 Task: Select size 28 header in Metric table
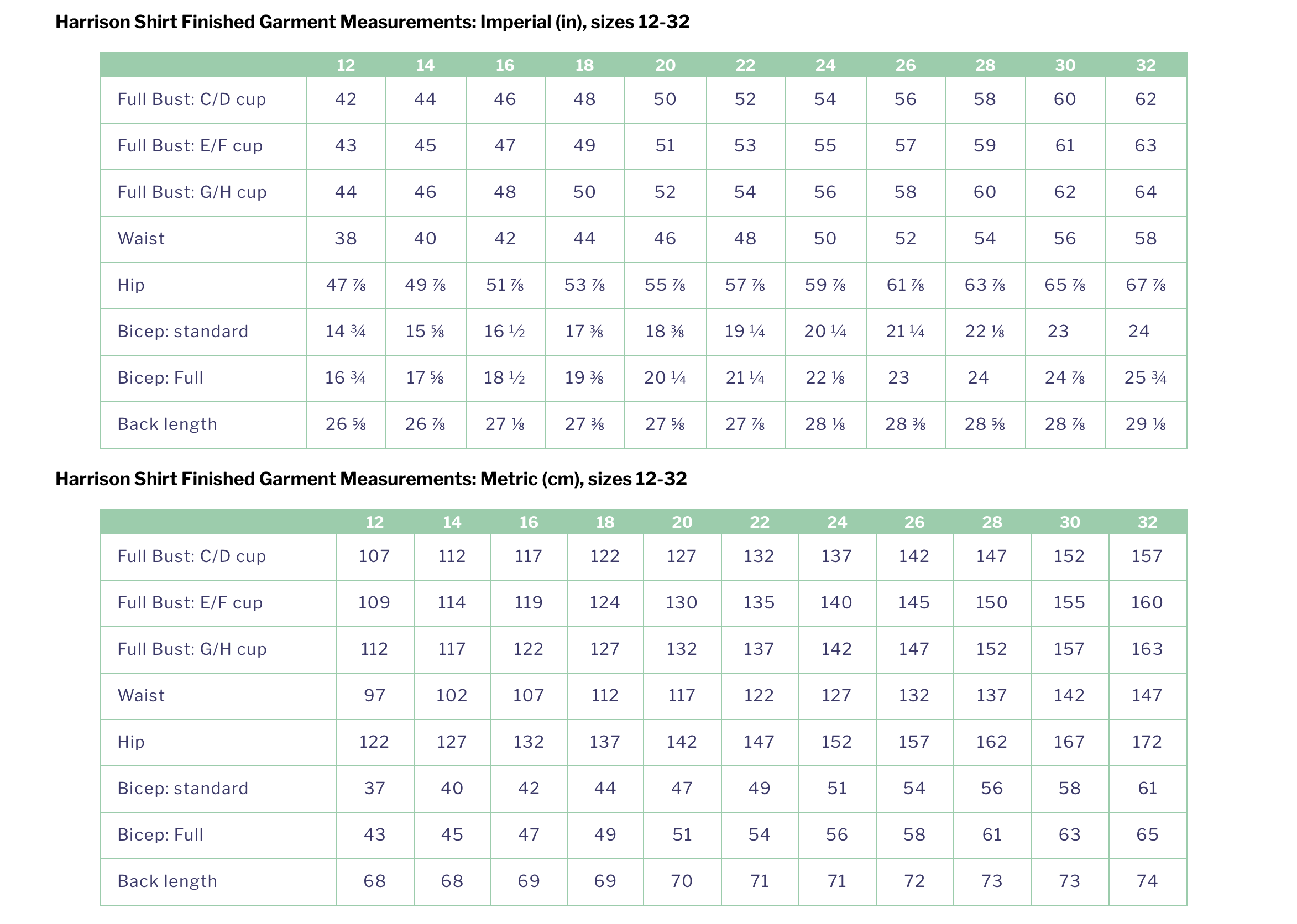pyautogui.click(x=991, y=522)
